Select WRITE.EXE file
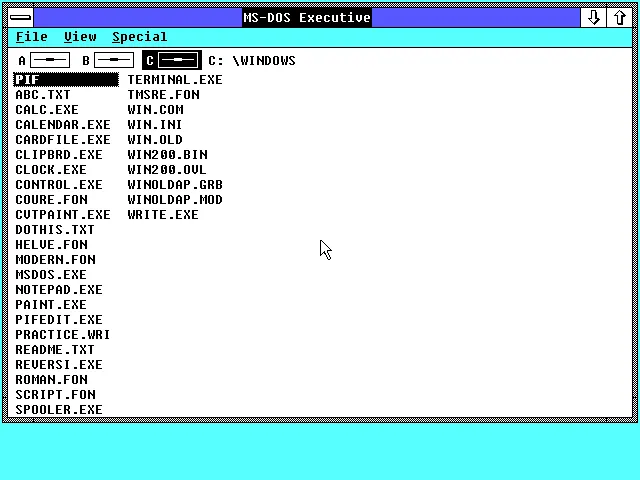 pyautogui.click(x=163, y=215)
